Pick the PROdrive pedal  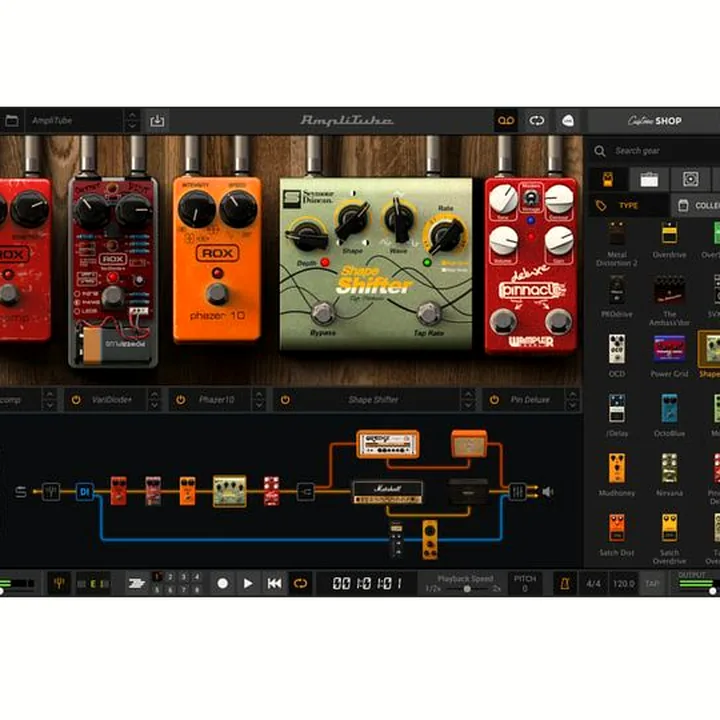pos(617,296)
